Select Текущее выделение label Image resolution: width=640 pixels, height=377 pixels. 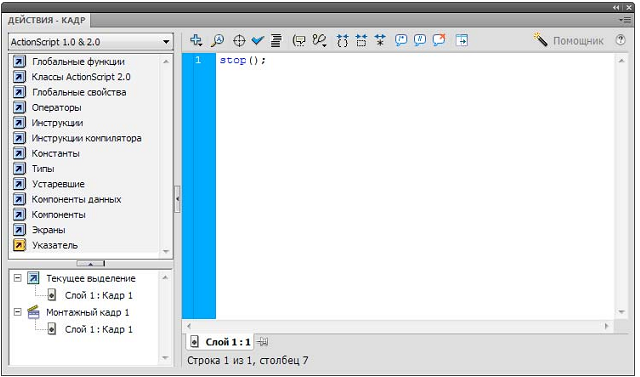tap(91, 278)
